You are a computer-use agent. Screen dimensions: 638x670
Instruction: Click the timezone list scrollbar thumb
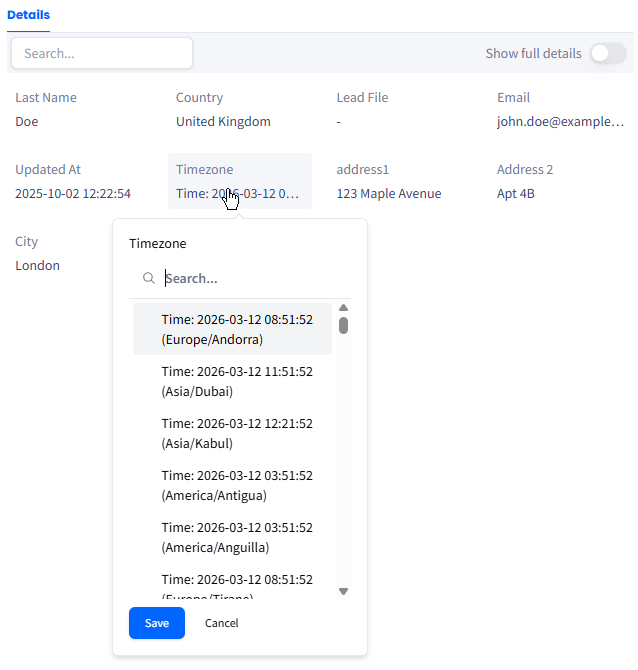[343, 325]
